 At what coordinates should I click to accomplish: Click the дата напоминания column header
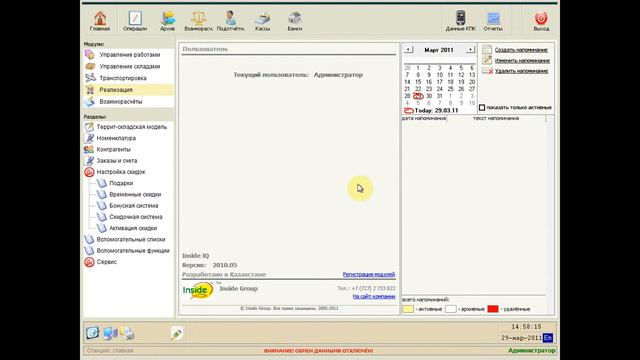click(424, 118)
